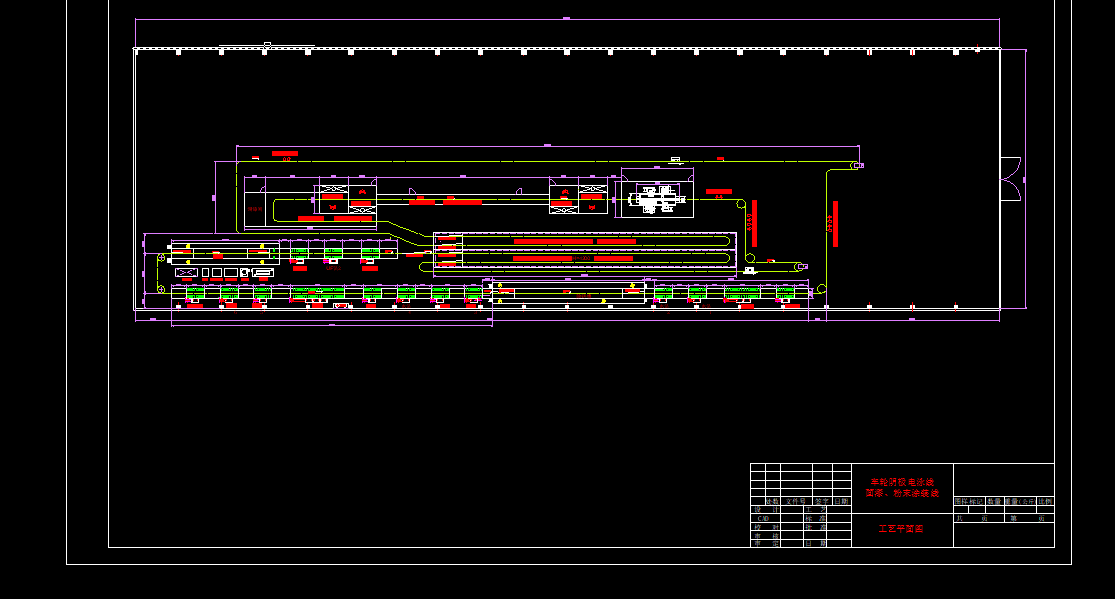Select the white machinery block in the purple enclosure

(656, 199)
